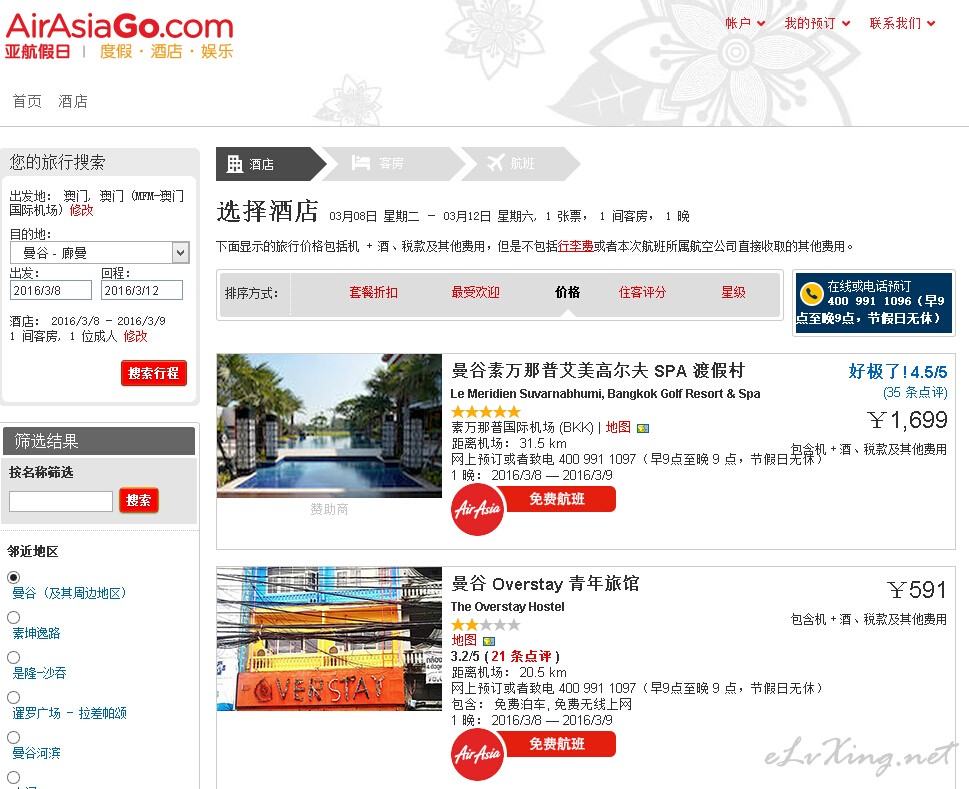Select the 素坤逸路 area radio button

13,617
